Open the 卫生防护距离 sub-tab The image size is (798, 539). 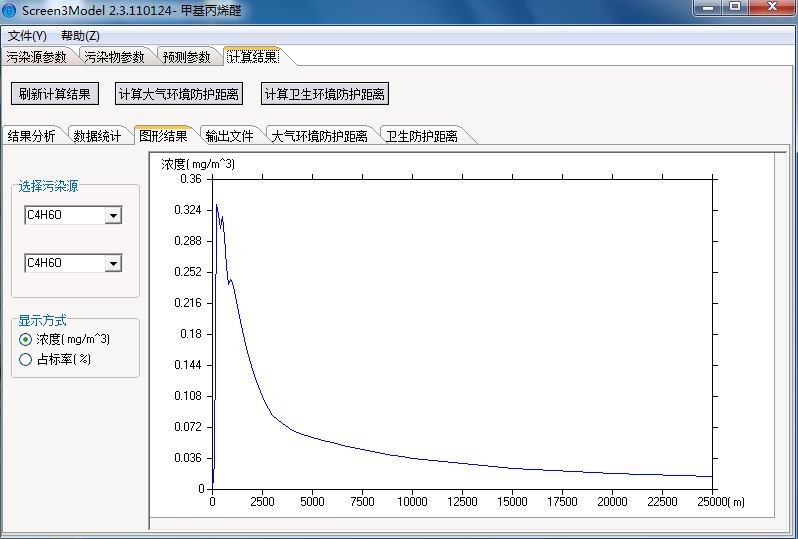coord(421,136)
